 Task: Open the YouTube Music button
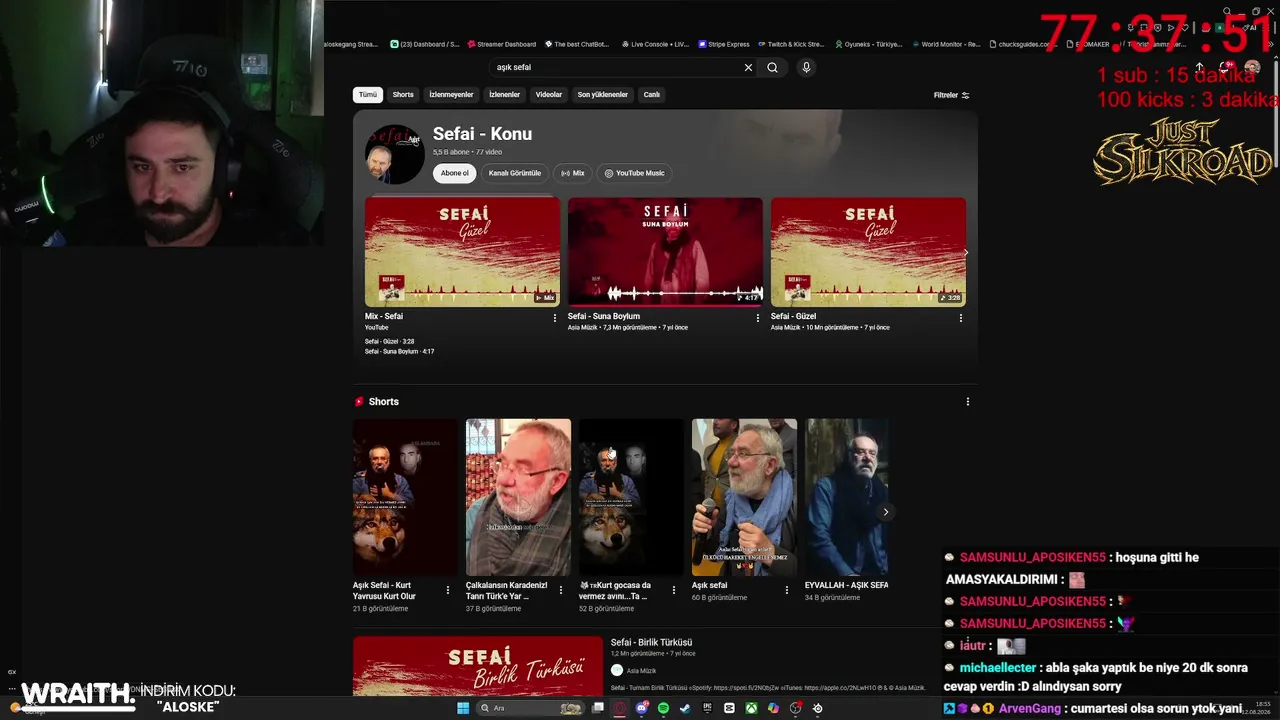point(635,173)
